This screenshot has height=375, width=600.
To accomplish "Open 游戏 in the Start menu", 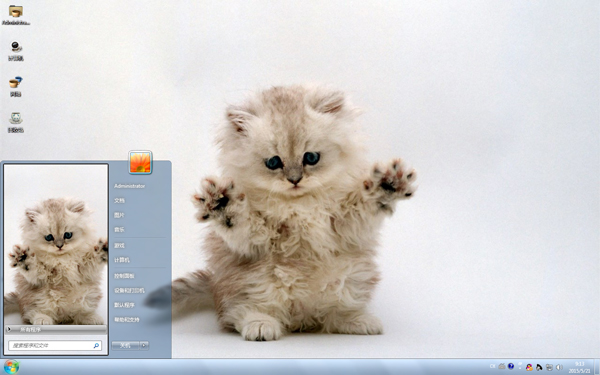I will 119,245.
